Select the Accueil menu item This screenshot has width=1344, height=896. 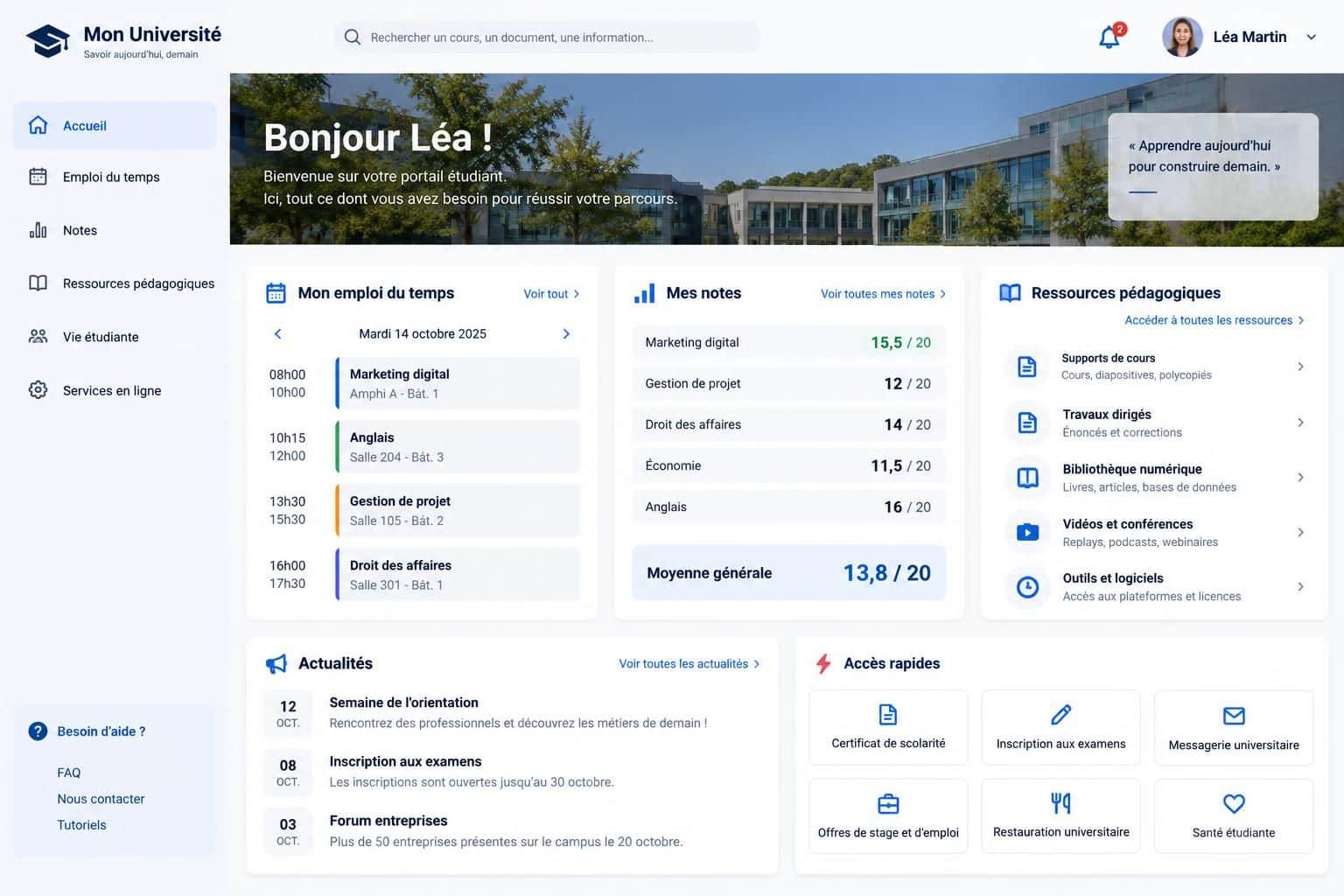pyautogui.click(x=115, y=125)
